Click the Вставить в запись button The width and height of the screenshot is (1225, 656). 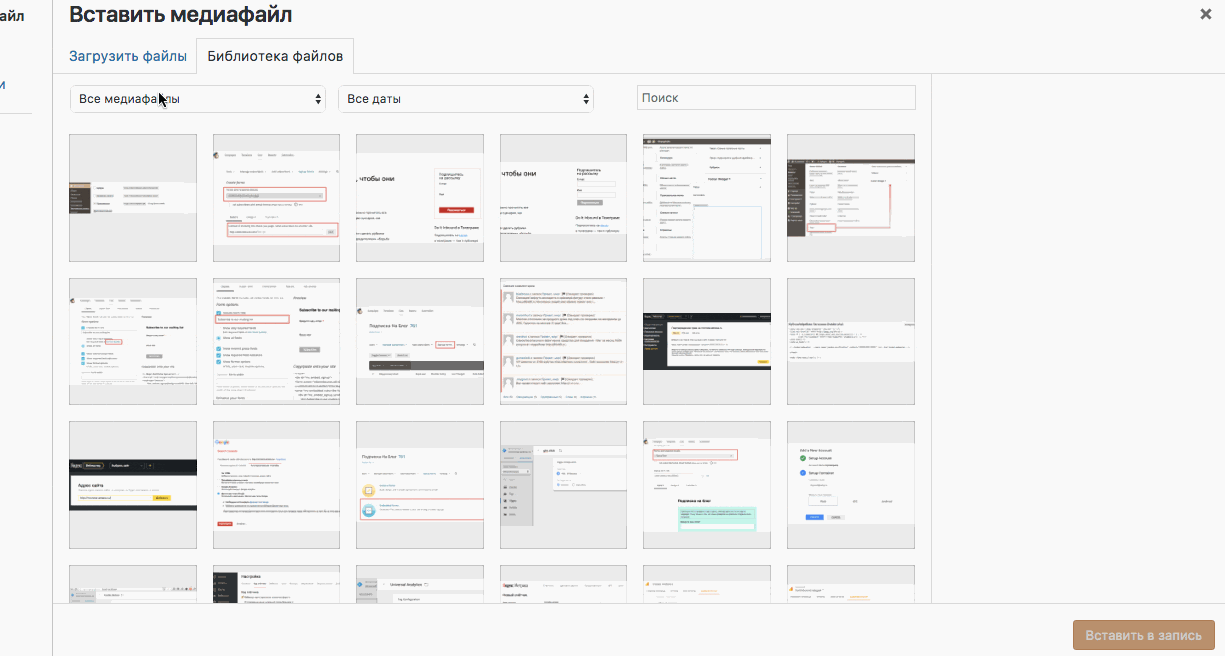[x=1144, y=635]
